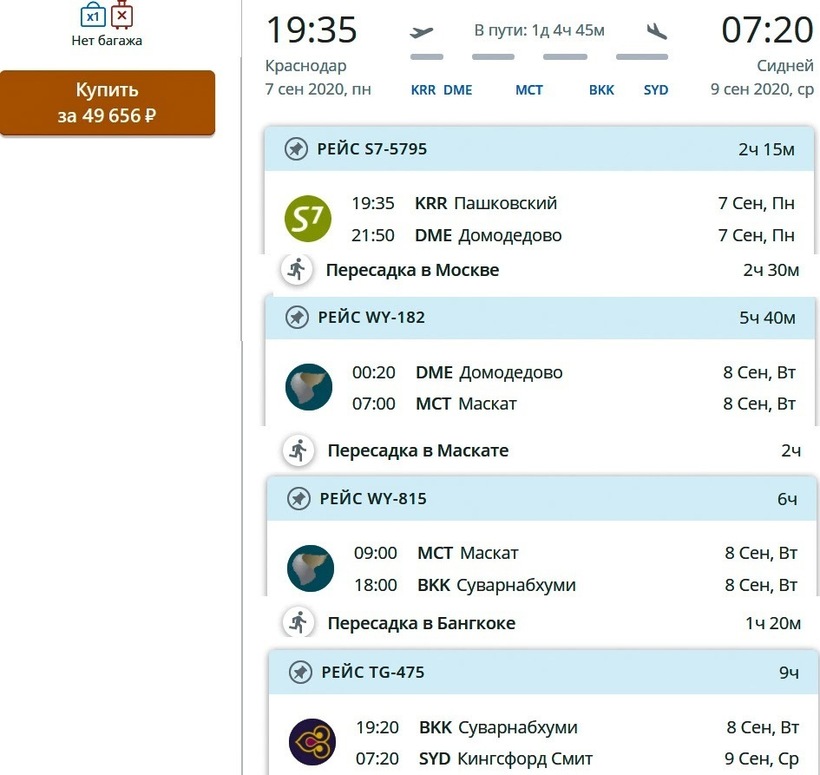Click the '2ч 15м' duration of flight S7-5795
820x775 pixels.
[x=766, y=150]
